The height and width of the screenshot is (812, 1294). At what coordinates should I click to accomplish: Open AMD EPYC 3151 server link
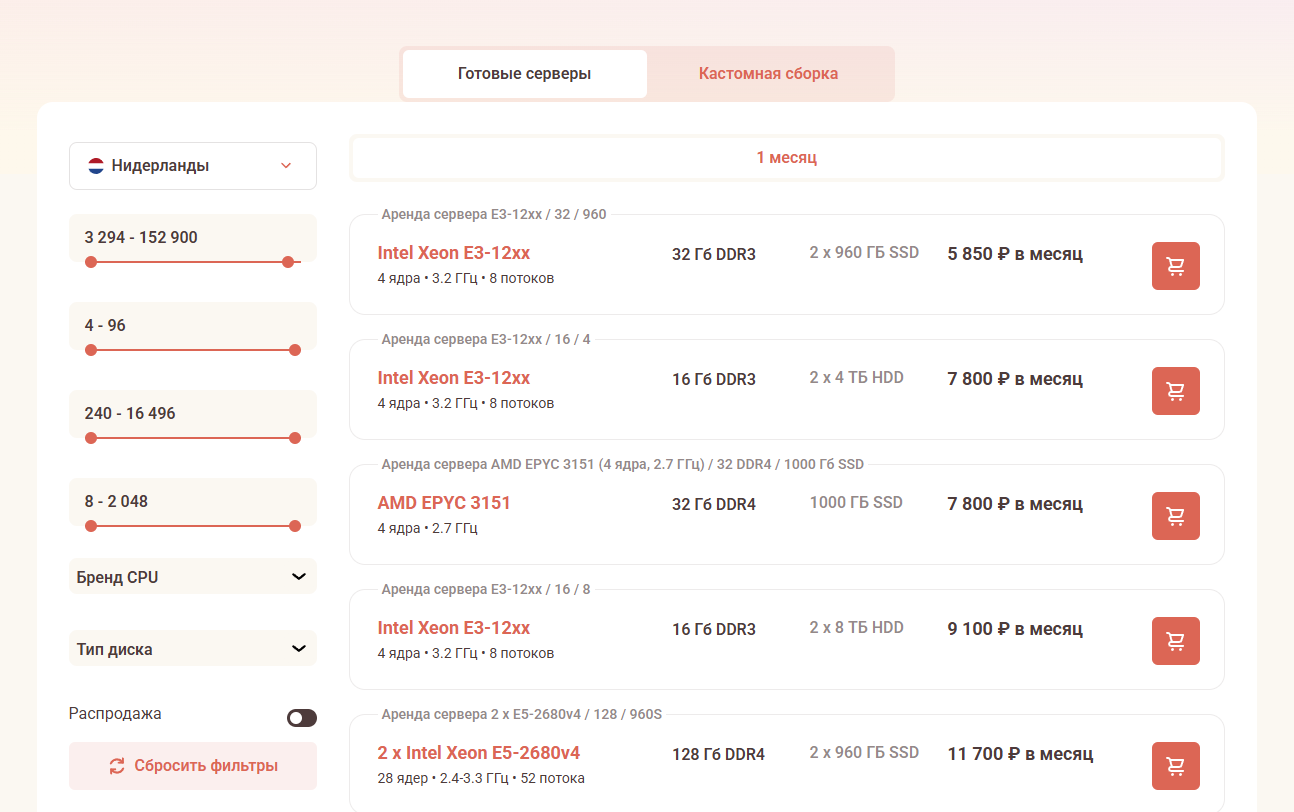point(444,503)
